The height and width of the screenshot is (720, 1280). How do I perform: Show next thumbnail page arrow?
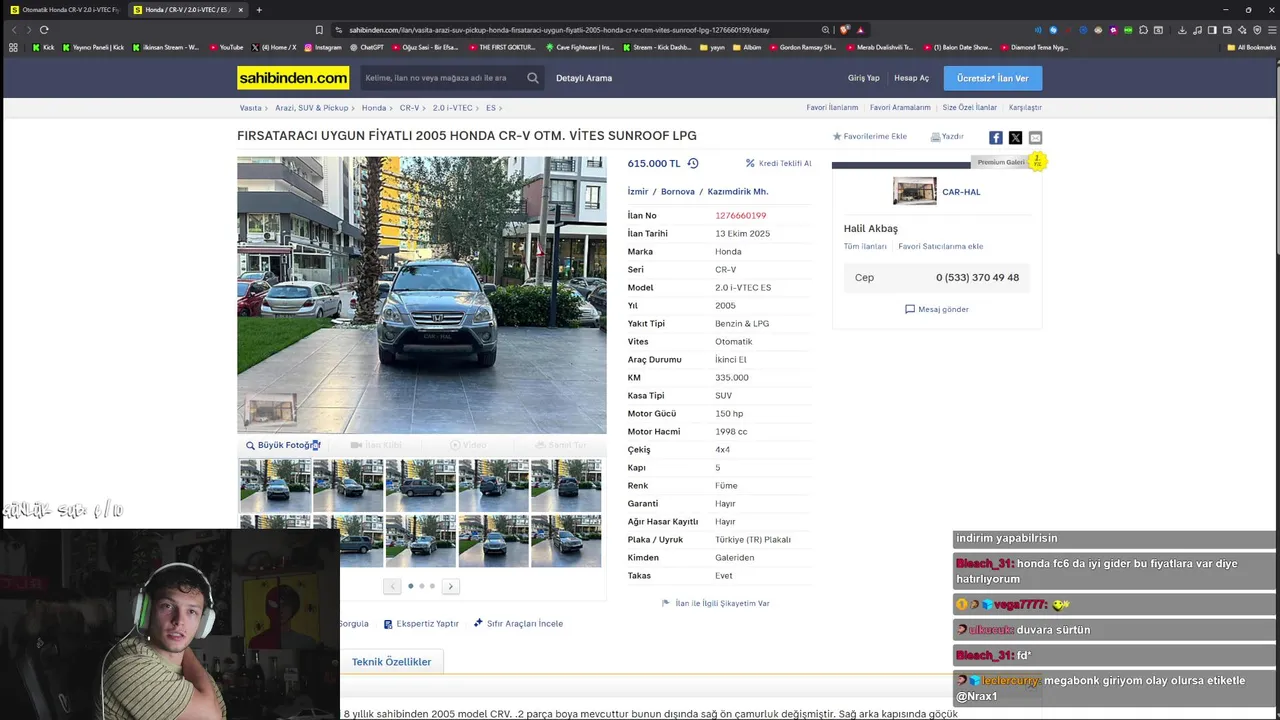(450, 586)
